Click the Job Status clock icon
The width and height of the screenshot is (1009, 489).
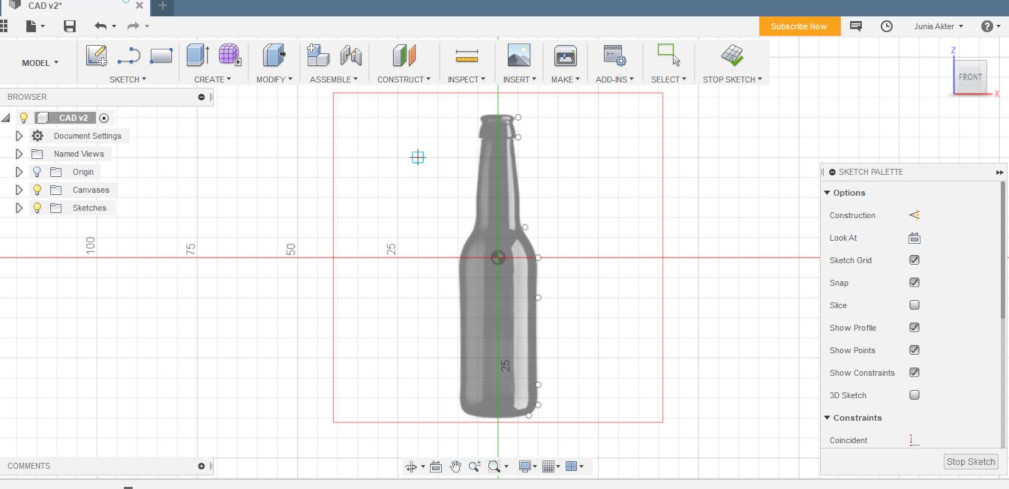coord(886,26)
